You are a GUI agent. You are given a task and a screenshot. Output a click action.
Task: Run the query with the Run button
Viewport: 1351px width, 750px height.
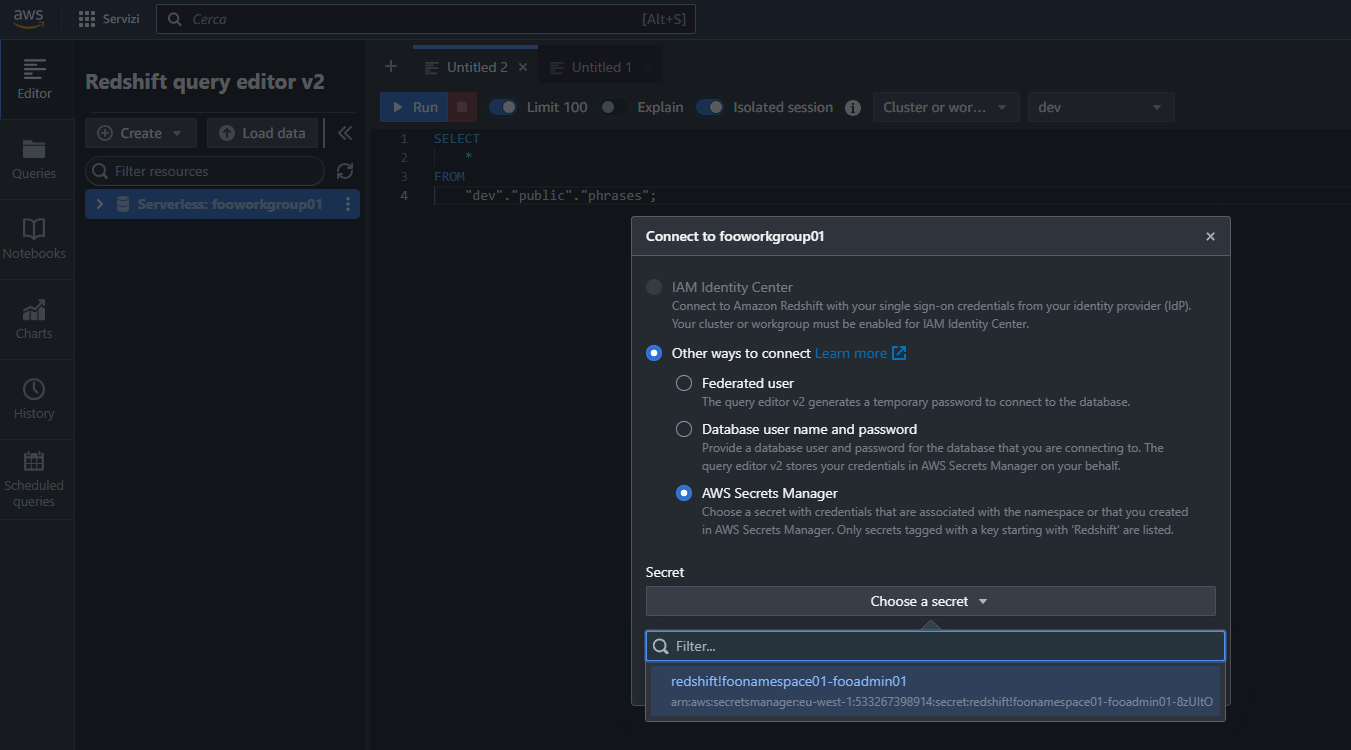(x=413, y=107)
